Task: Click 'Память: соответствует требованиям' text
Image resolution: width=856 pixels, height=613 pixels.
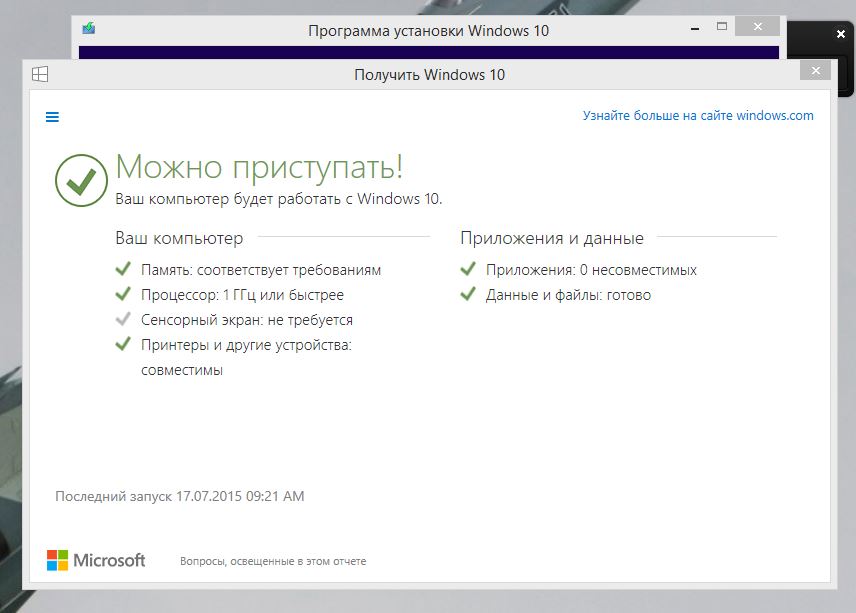Action: tap(261, 270)
